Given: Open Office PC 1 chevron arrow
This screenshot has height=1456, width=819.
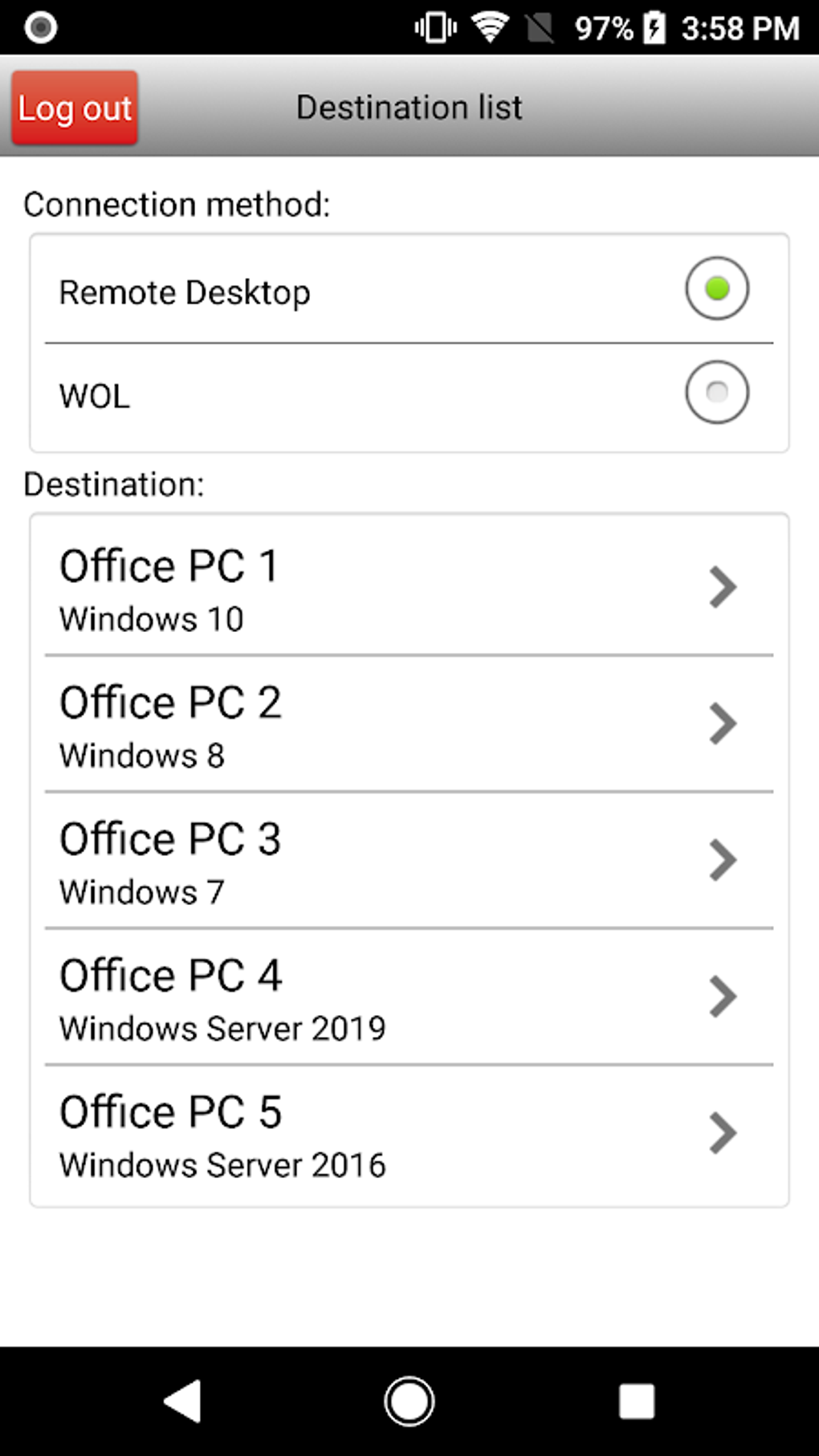Looking at the screenshot, I should point(723,587).
